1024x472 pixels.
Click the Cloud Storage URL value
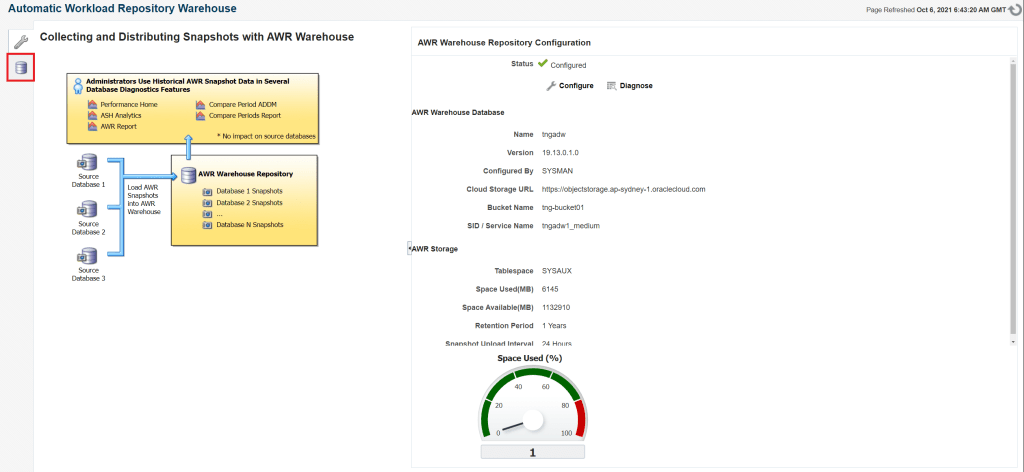(623, 189)
